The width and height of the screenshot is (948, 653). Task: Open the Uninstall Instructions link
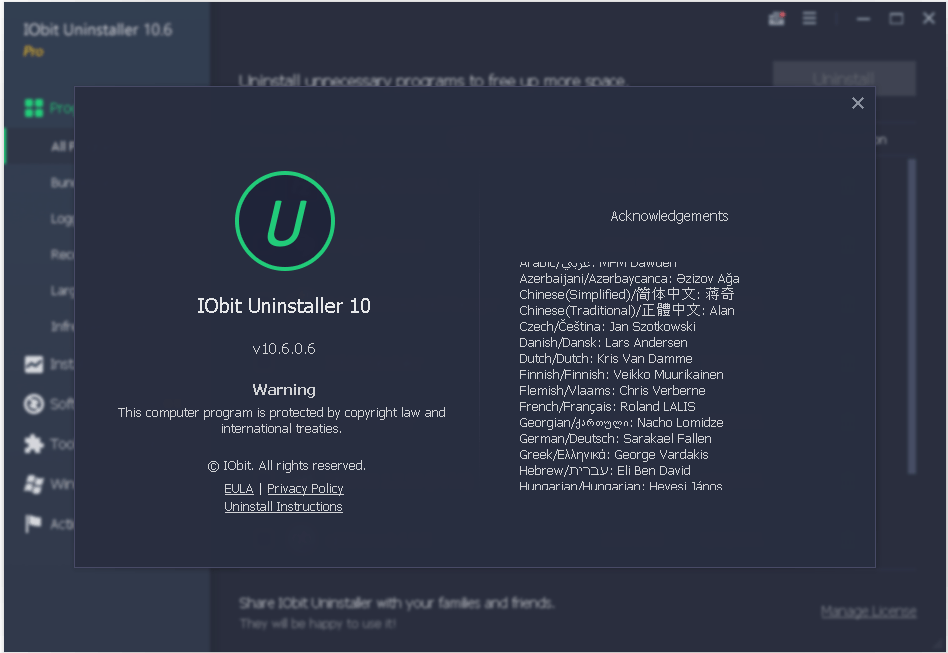click(284, 507)
